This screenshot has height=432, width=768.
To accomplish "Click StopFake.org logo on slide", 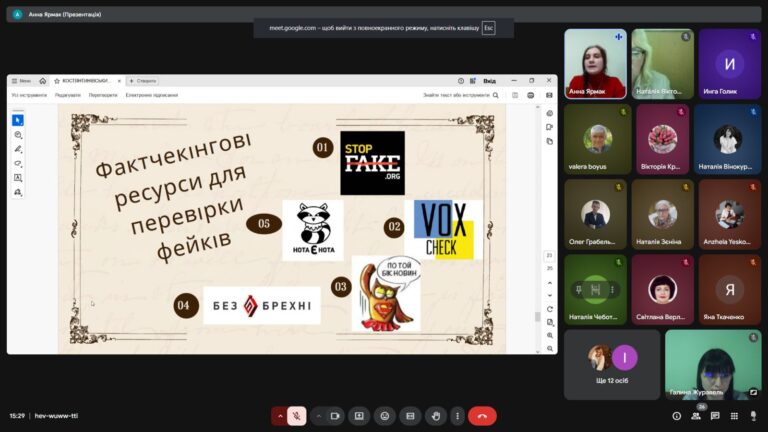I will click(372, 163).
